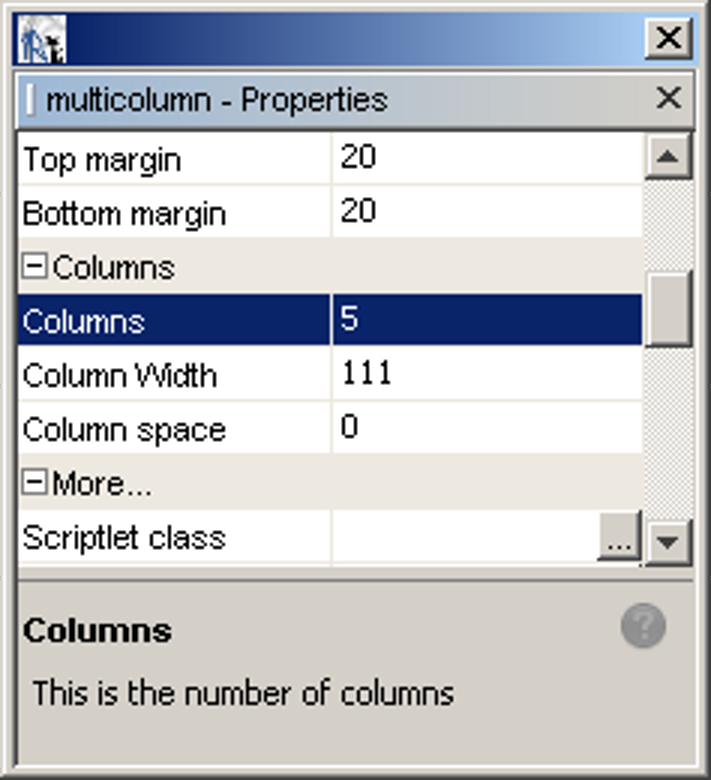Edit the Column space value field
The width and height of the screenshot is (711, 780).
point(486,429)
